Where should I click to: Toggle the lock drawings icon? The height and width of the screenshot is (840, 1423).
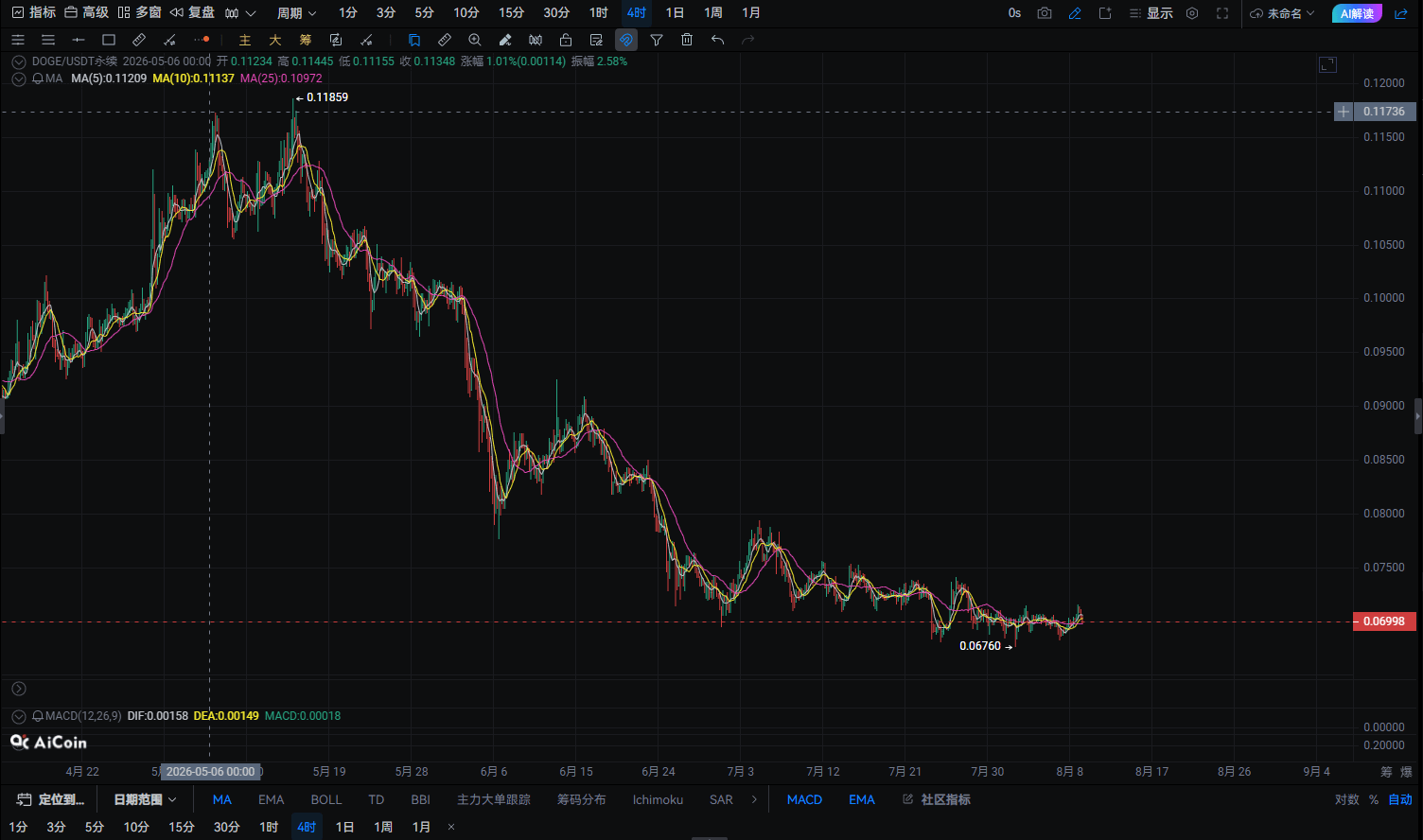click(566, 40)
